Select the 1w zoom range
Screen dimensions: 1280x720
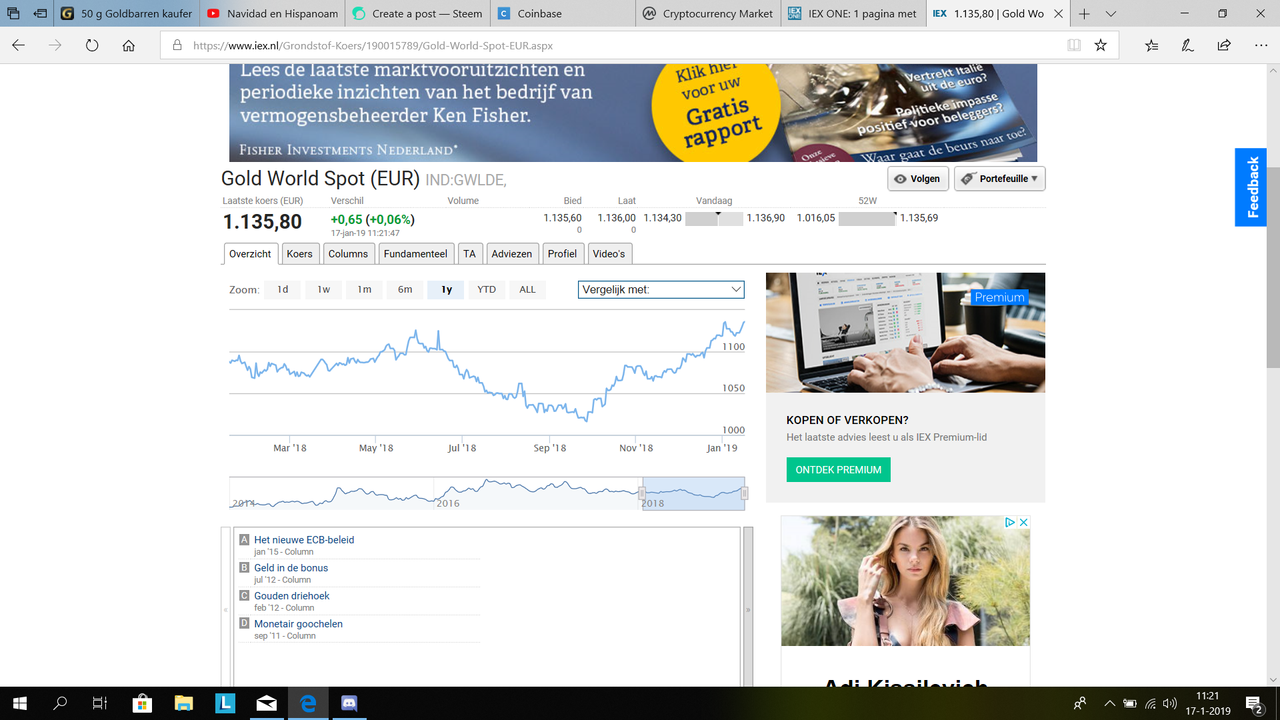coord(324,290)
